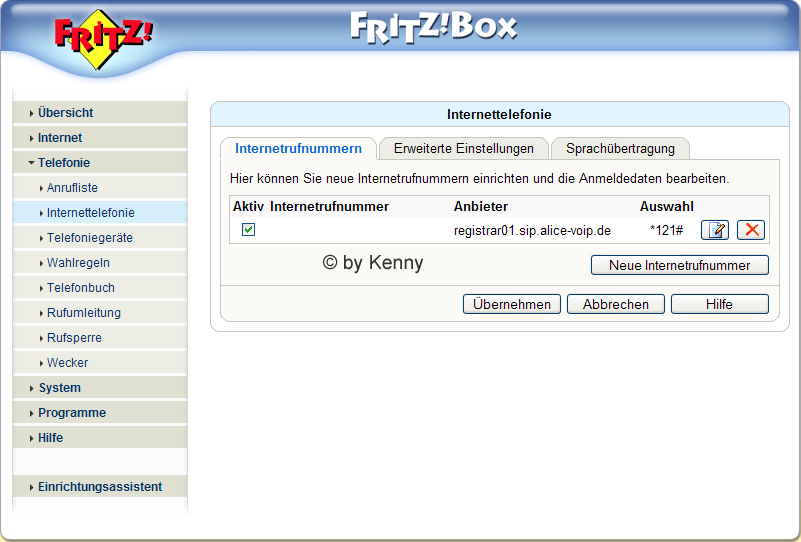Expand the Programme sidebar section
The image size is (801, 542).
tap(71, 412)
